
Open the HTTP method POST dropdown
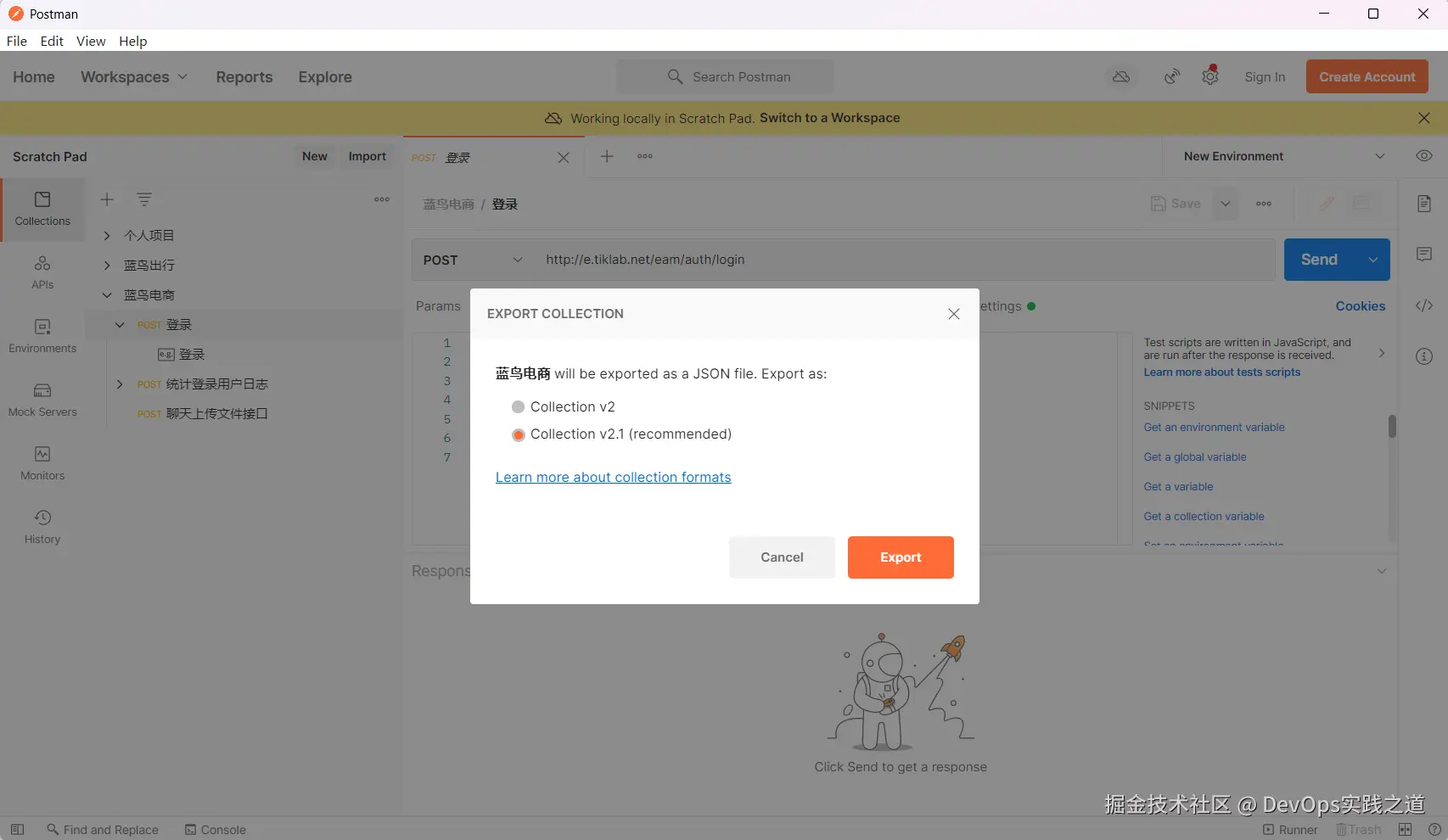(x=473, y=260)
